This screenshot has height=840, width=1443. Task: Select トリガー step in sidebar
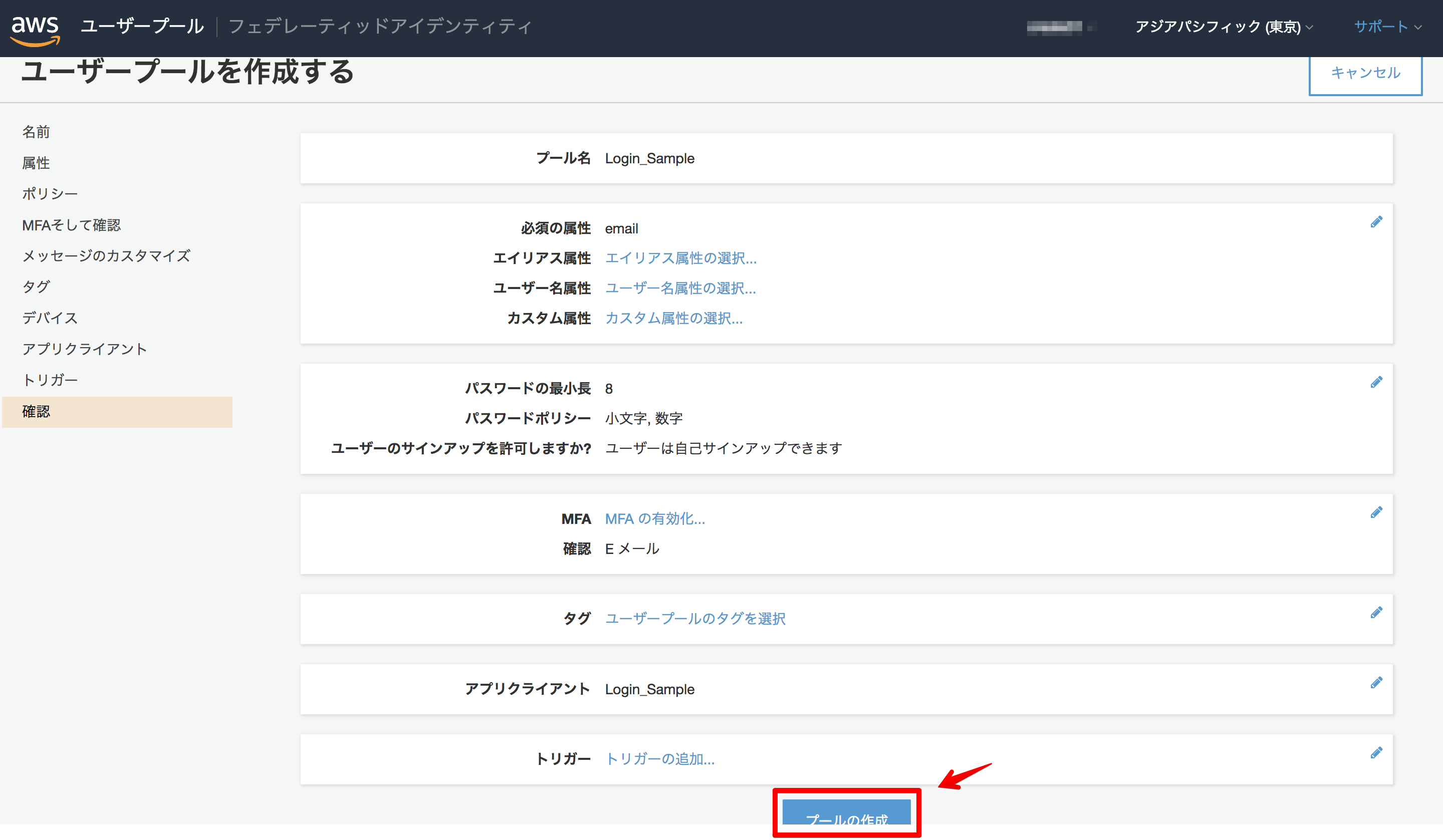click(x=50, y=380)
